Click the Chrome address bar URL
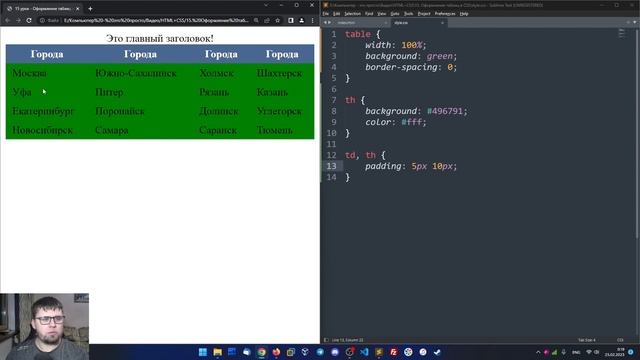This screenshot has width=640, height=360. (x=155, y=20)
